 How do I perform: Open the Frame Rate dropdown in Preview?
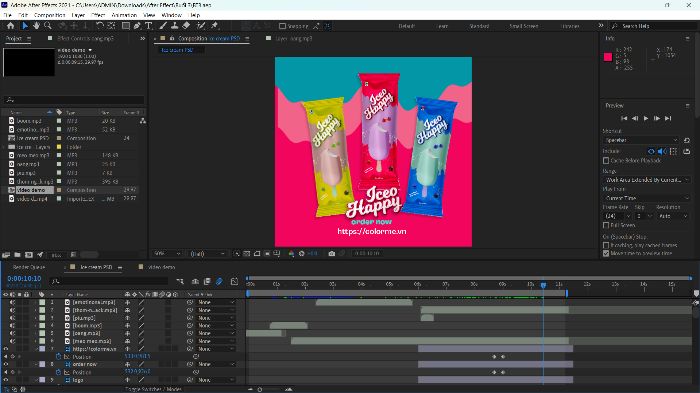pyautogui.click(x=617, y=216)
